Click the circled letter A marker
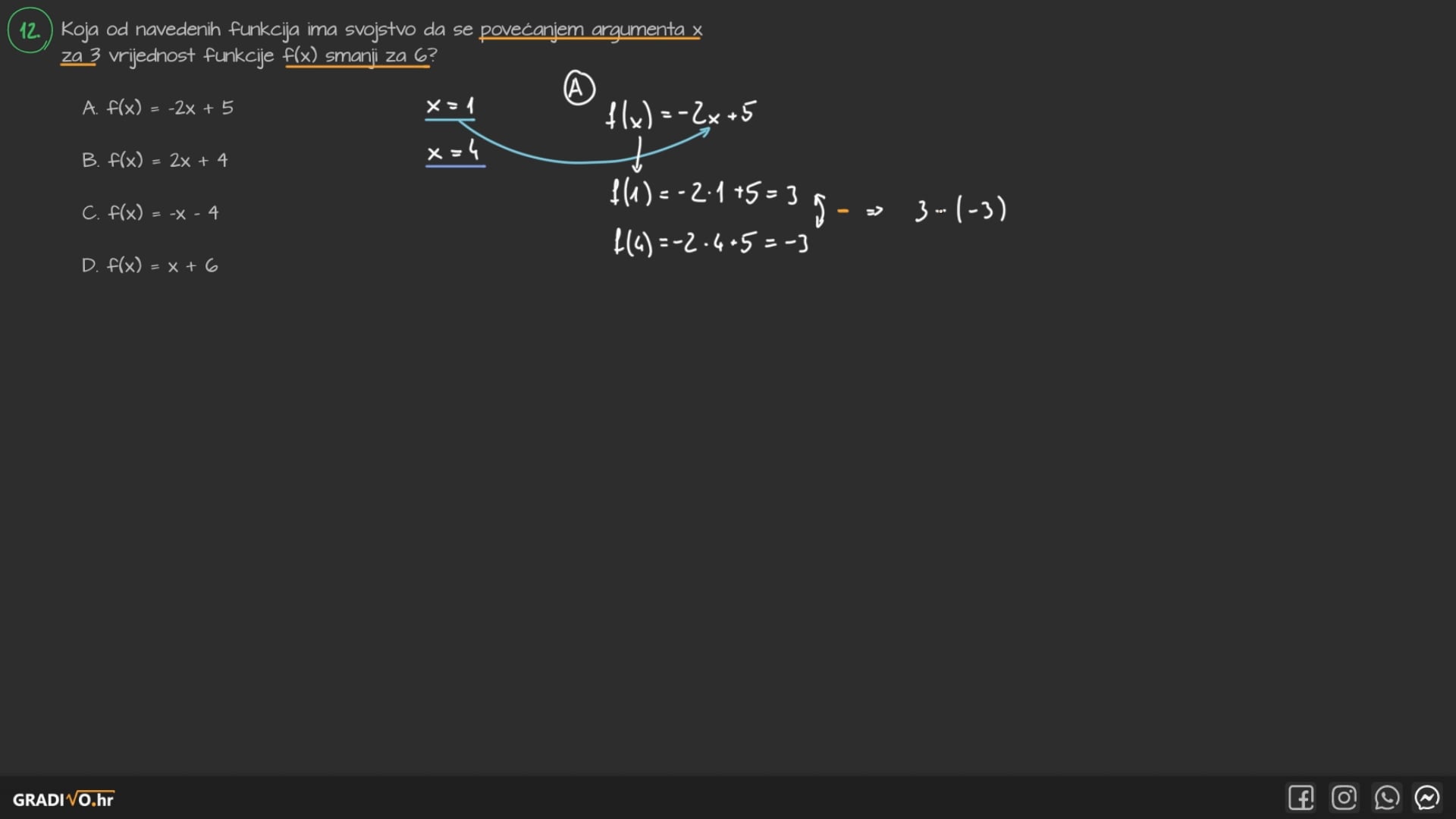The width and height of the screenshot is (1456, 819). point(579,89)
